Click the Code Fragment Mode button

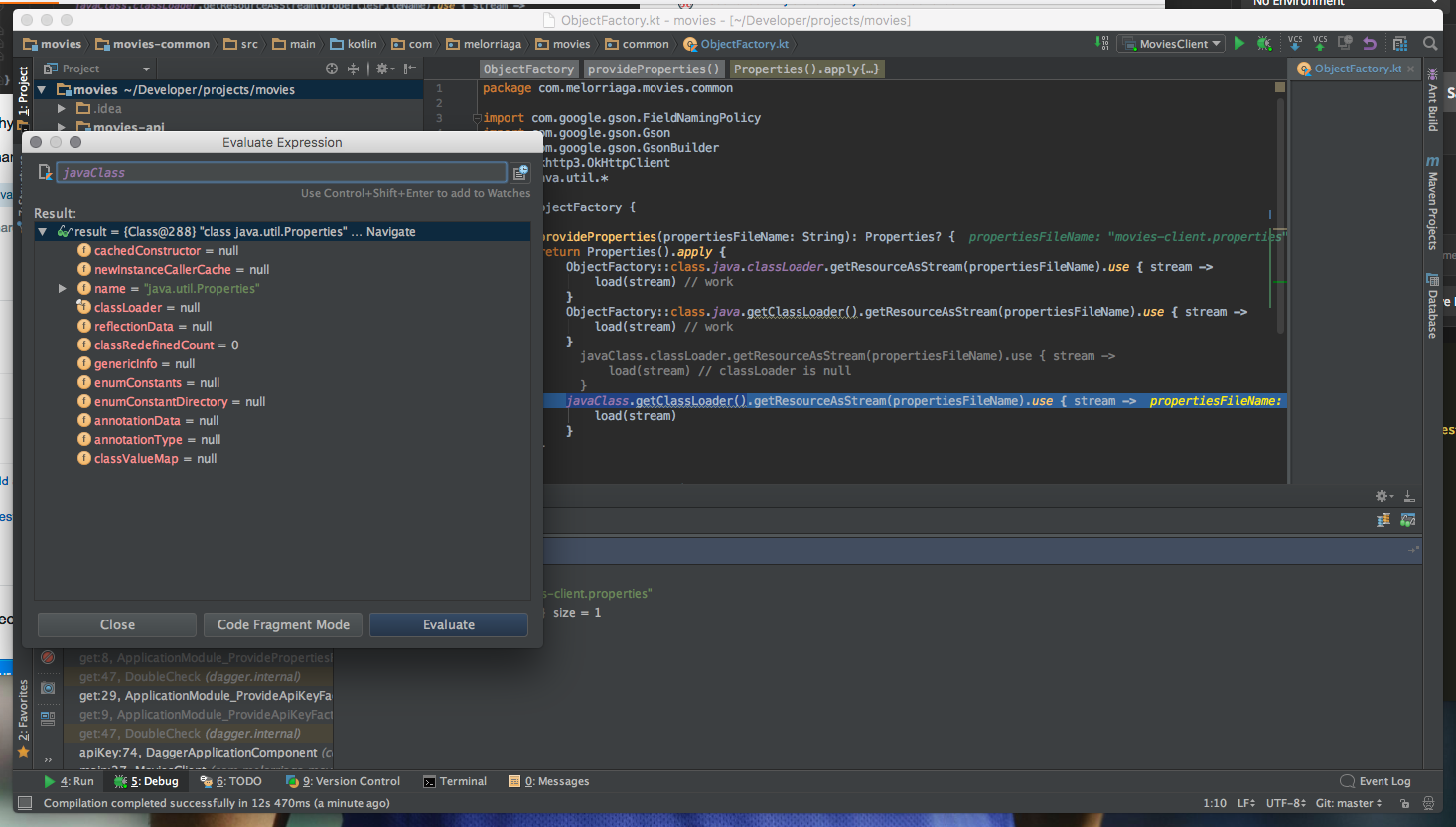[x=283, y=624]
